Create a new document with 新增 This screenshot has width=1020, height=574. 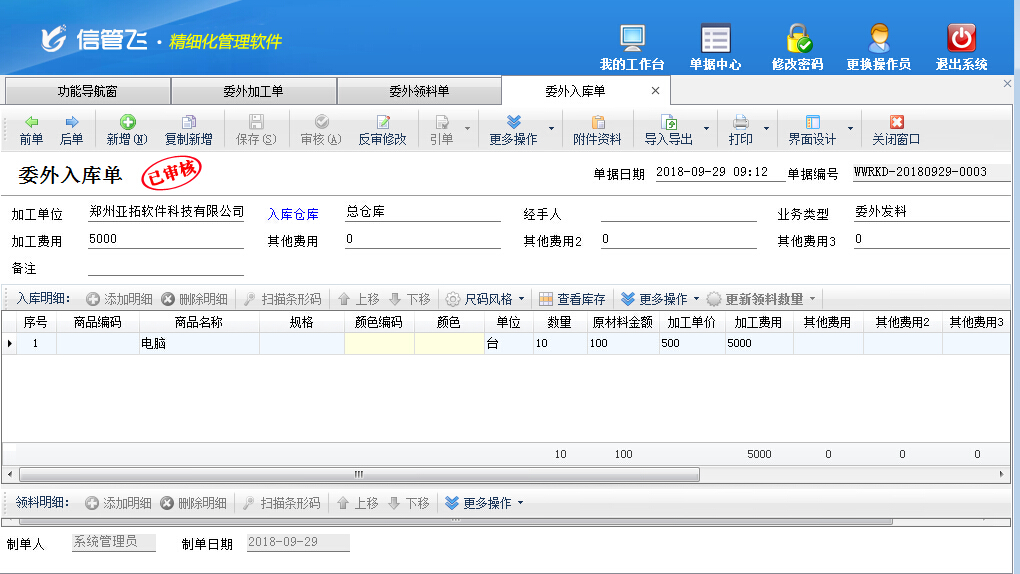coord(127,130)
